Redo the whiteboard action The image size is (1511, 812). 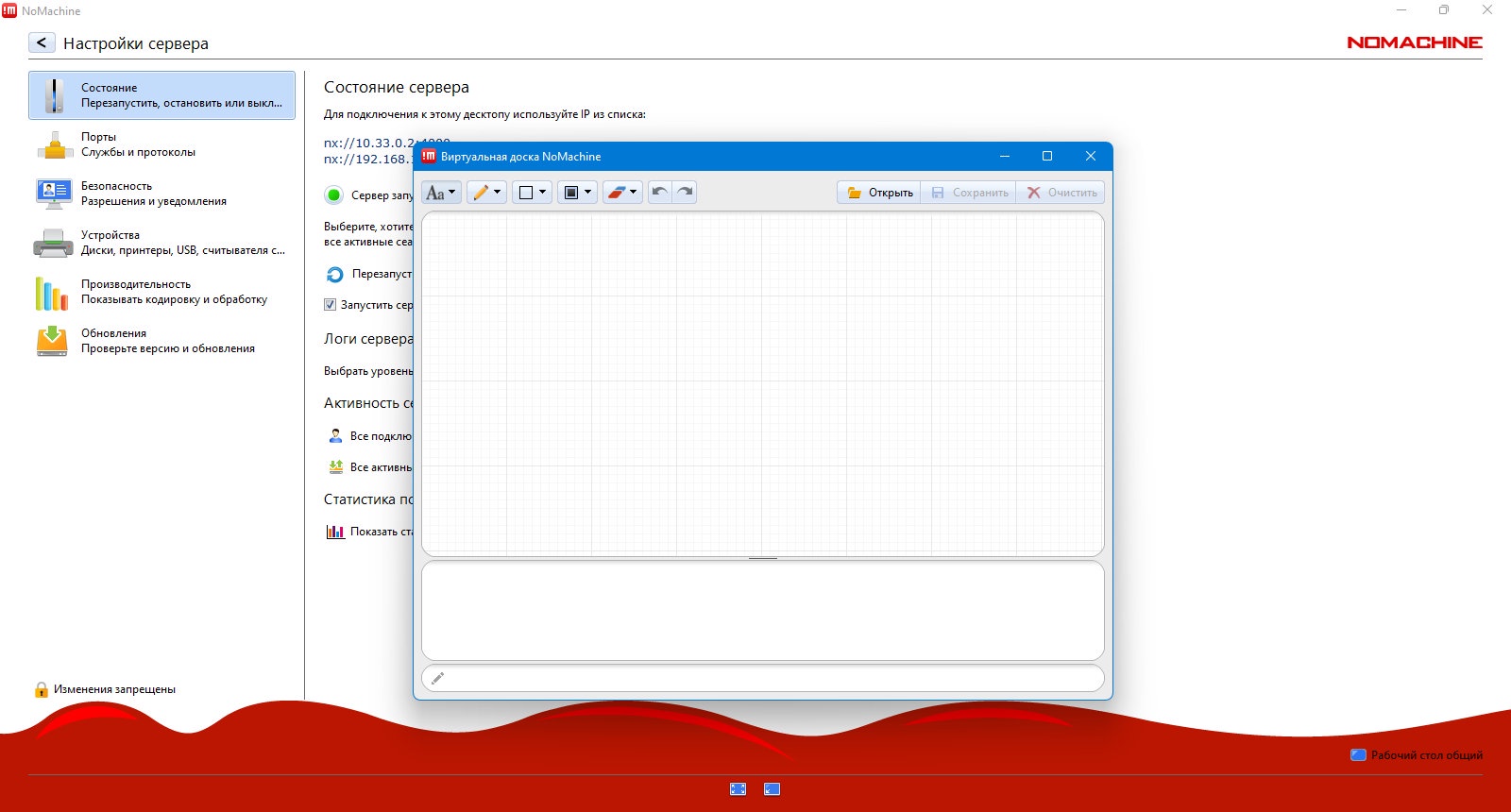coord(685,192)
